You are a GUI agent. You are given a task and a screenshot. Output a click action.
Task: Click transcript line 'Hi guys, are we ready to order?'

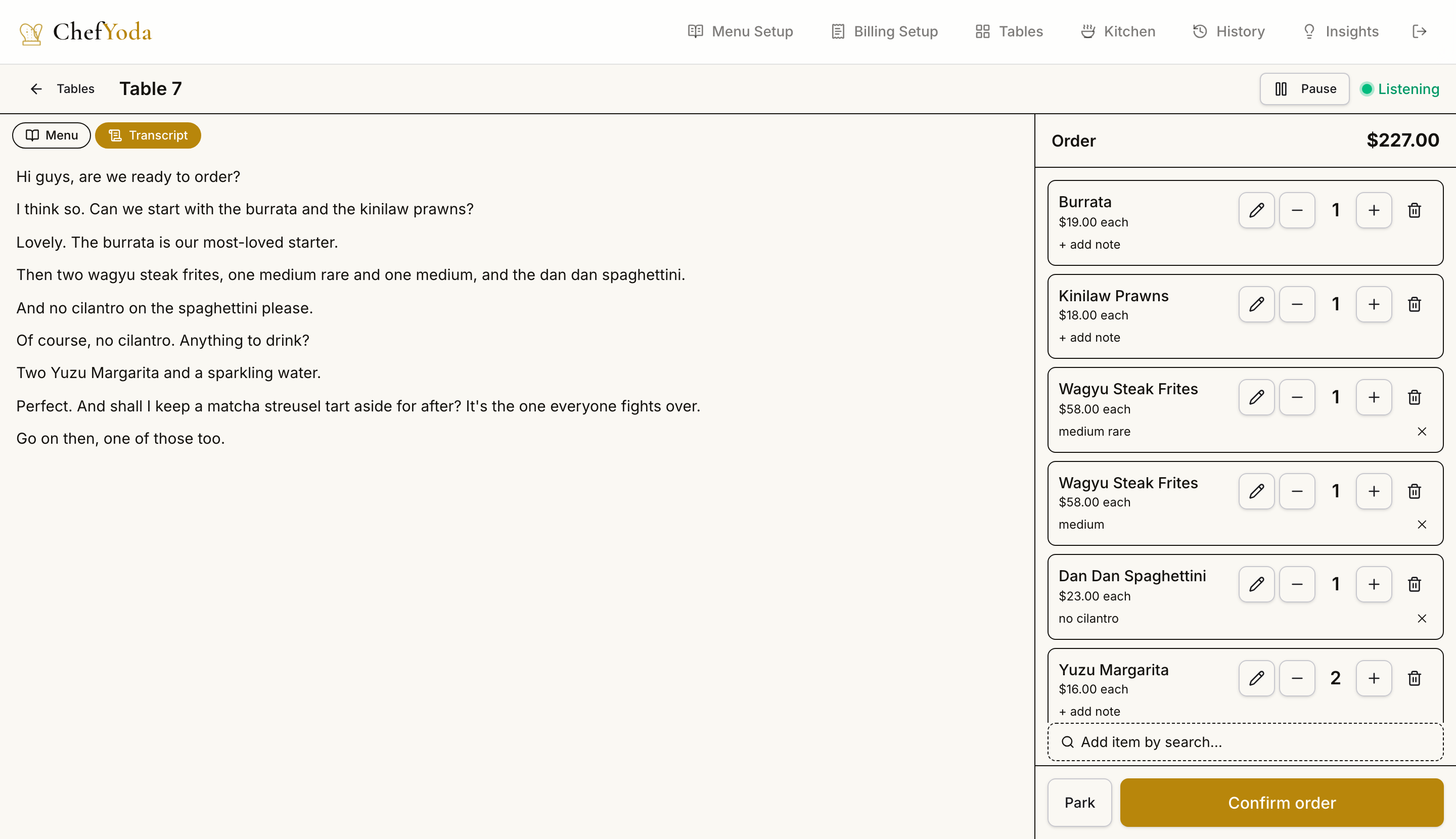128,176
